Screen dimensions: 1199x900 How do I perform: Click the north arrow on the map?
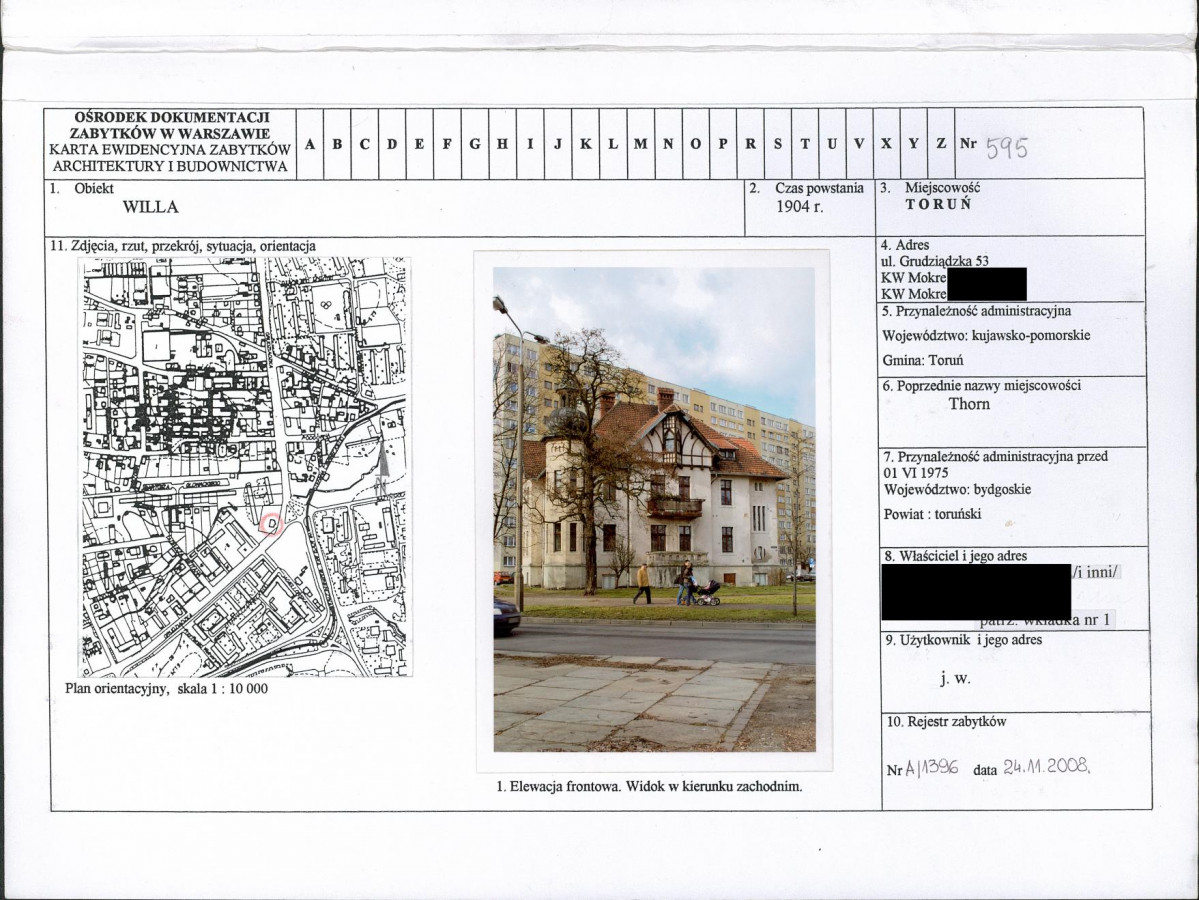pos(382,467)
